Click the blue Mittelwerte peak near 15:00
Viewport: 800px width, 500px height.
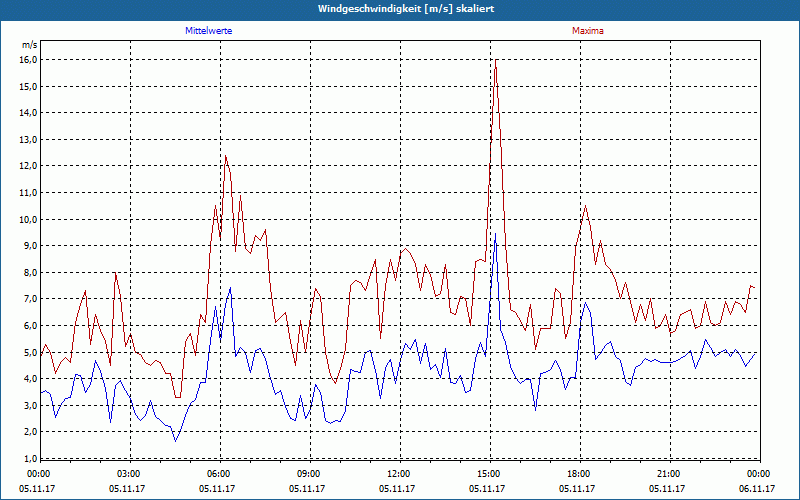495,235
